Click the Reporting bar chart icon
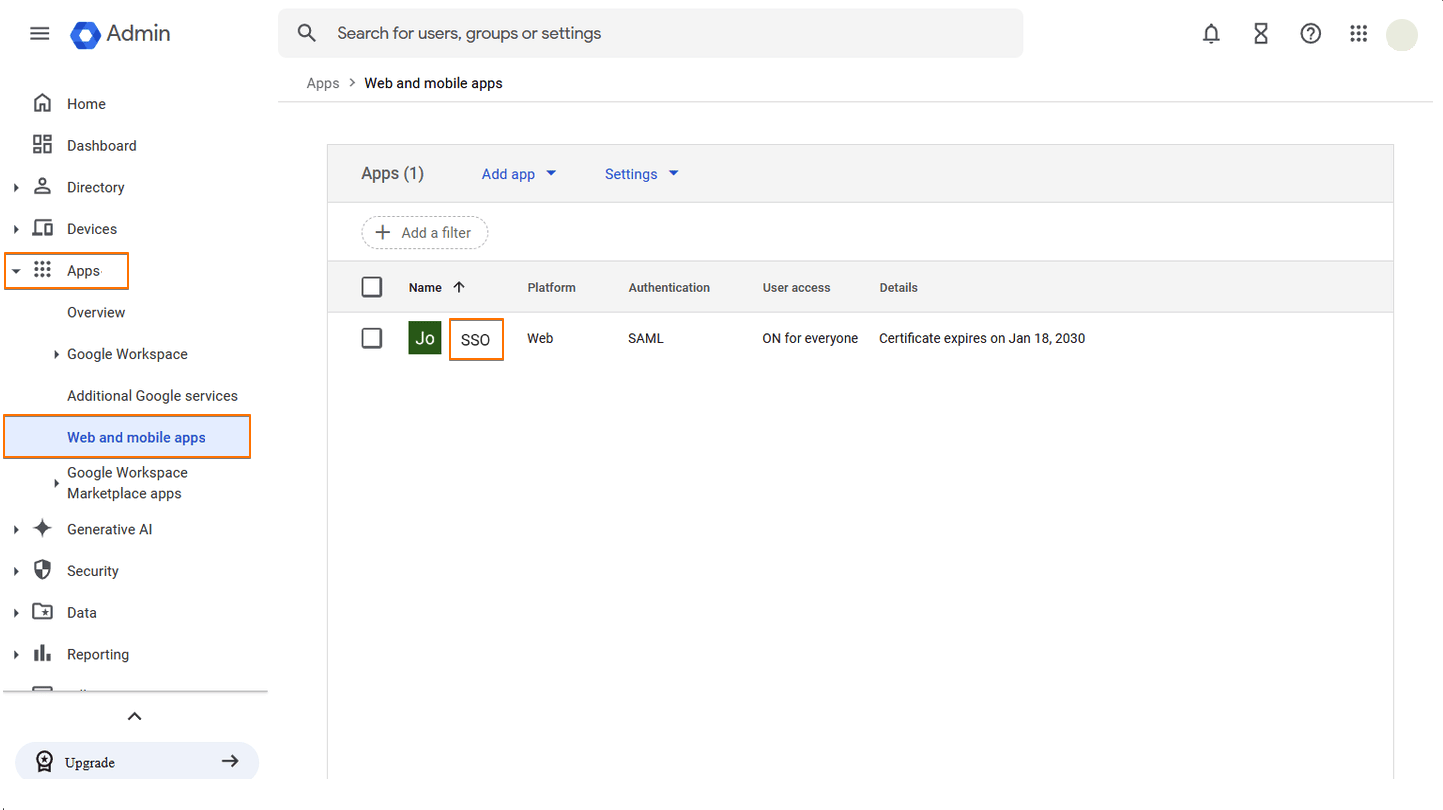This screenshot has width=1443, height=810. (x=42, y=654)
